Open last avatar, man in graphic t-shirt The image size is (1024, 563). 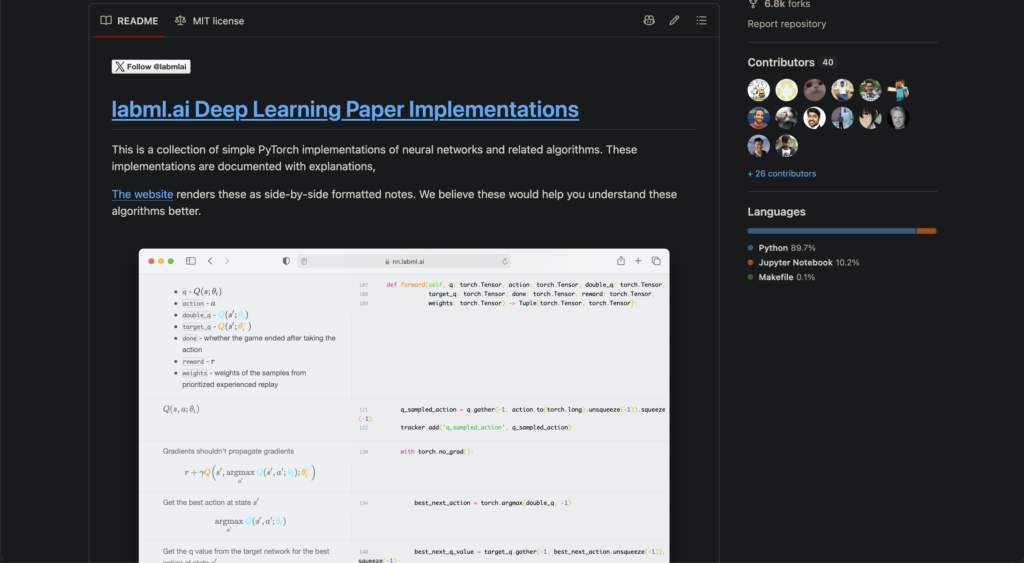click(x=786, y=146)
